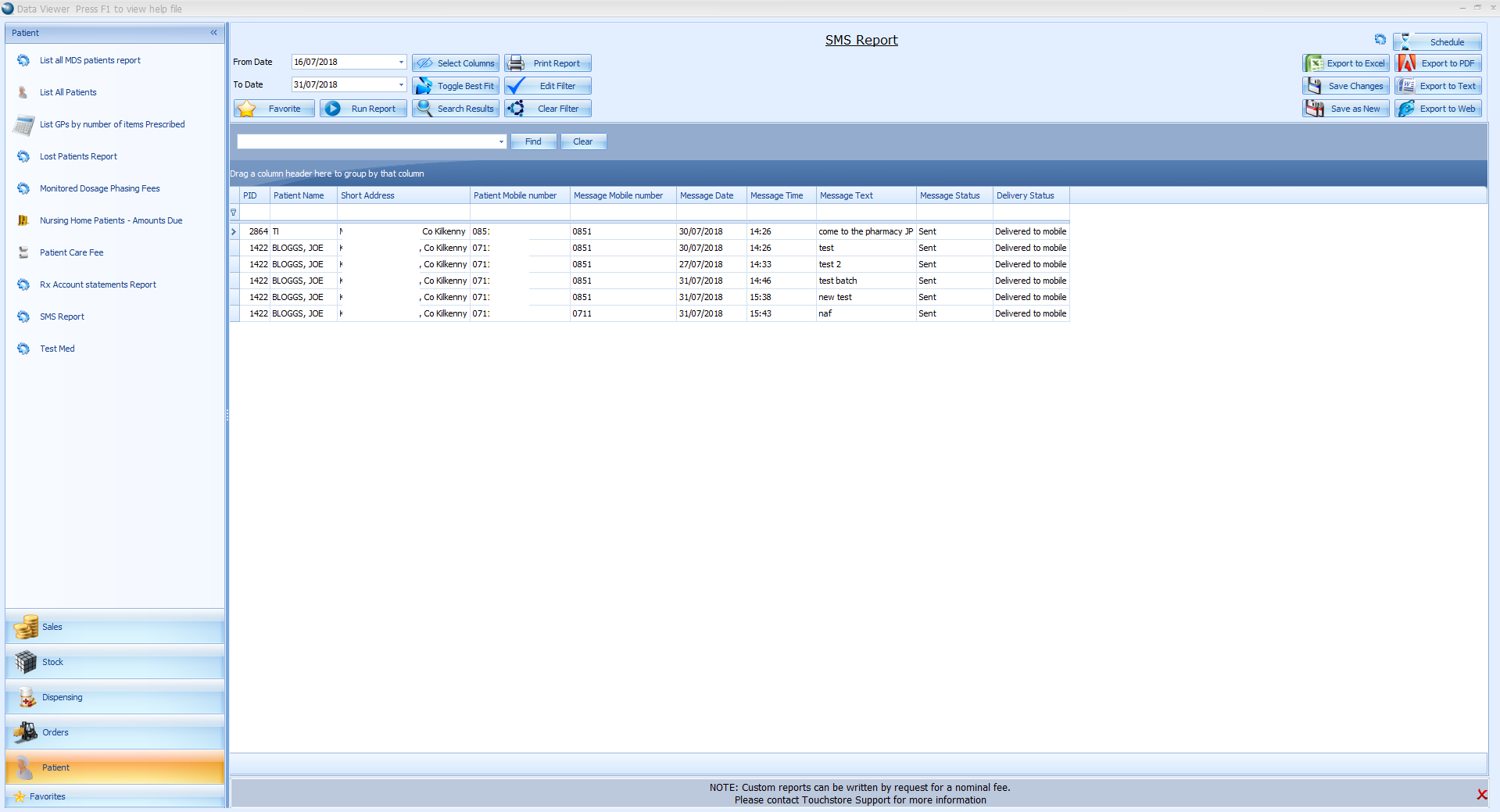Screen dimensions: 1500x812
Task: Open SMS Report in sidebar
Action: coord(62,317)
